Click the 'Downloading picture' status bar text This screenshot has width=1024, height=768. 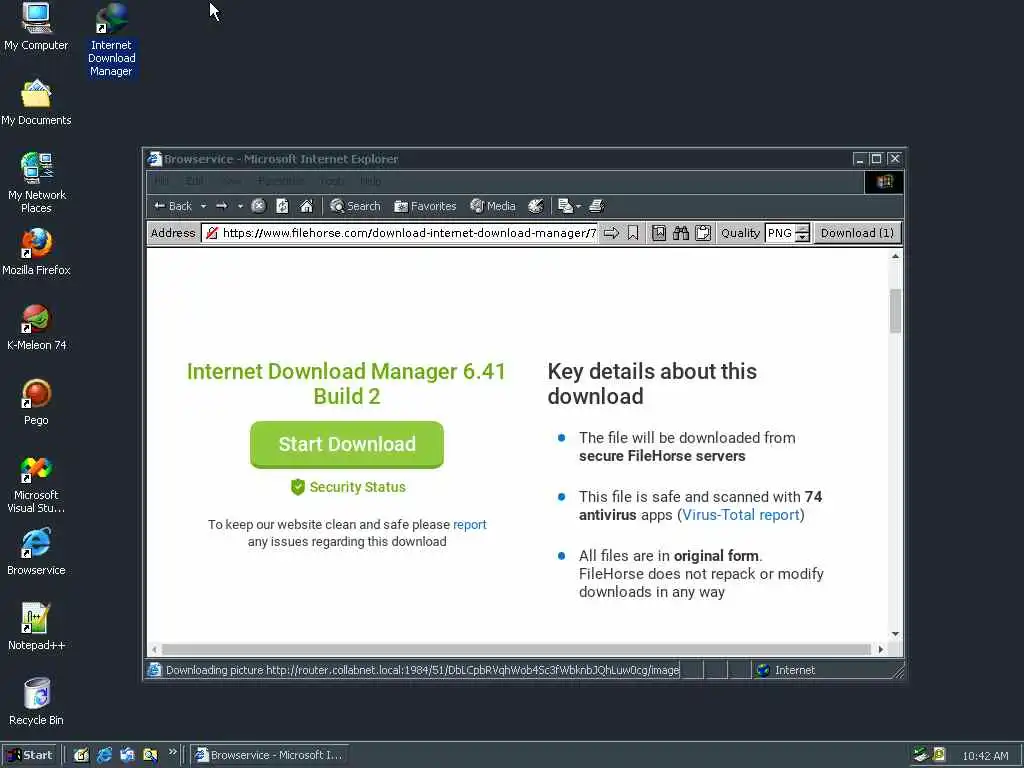point(423,670)
